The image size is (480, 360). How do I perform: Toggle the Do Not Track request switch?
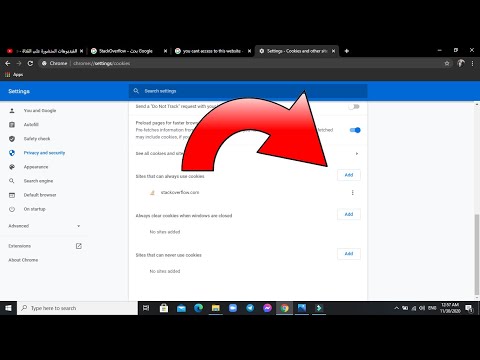pyautogui.click(x=354, y=107)
